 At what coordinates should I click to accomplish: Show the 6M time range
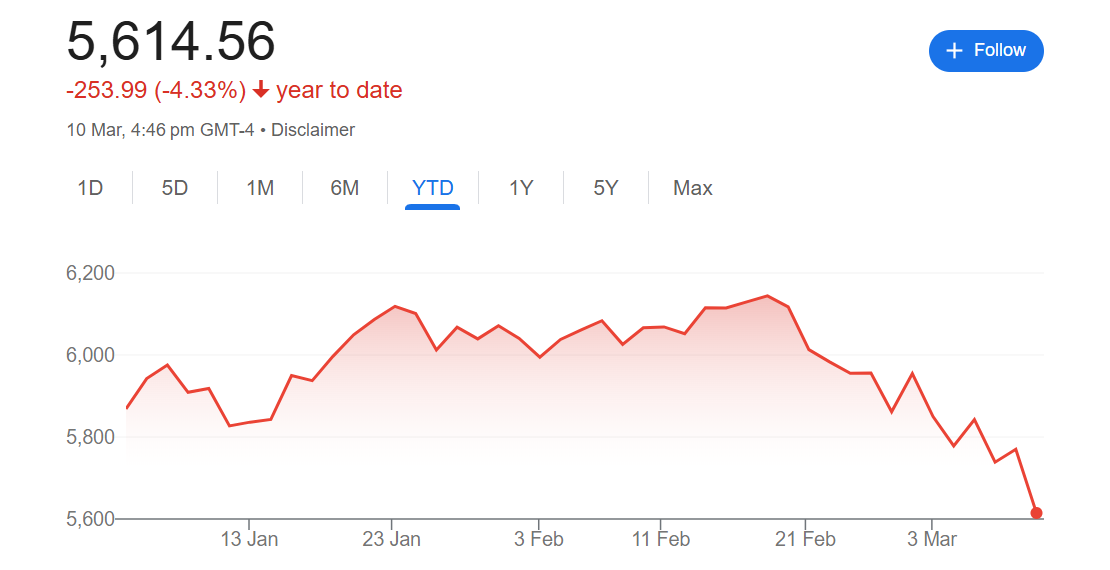[345, 188]
